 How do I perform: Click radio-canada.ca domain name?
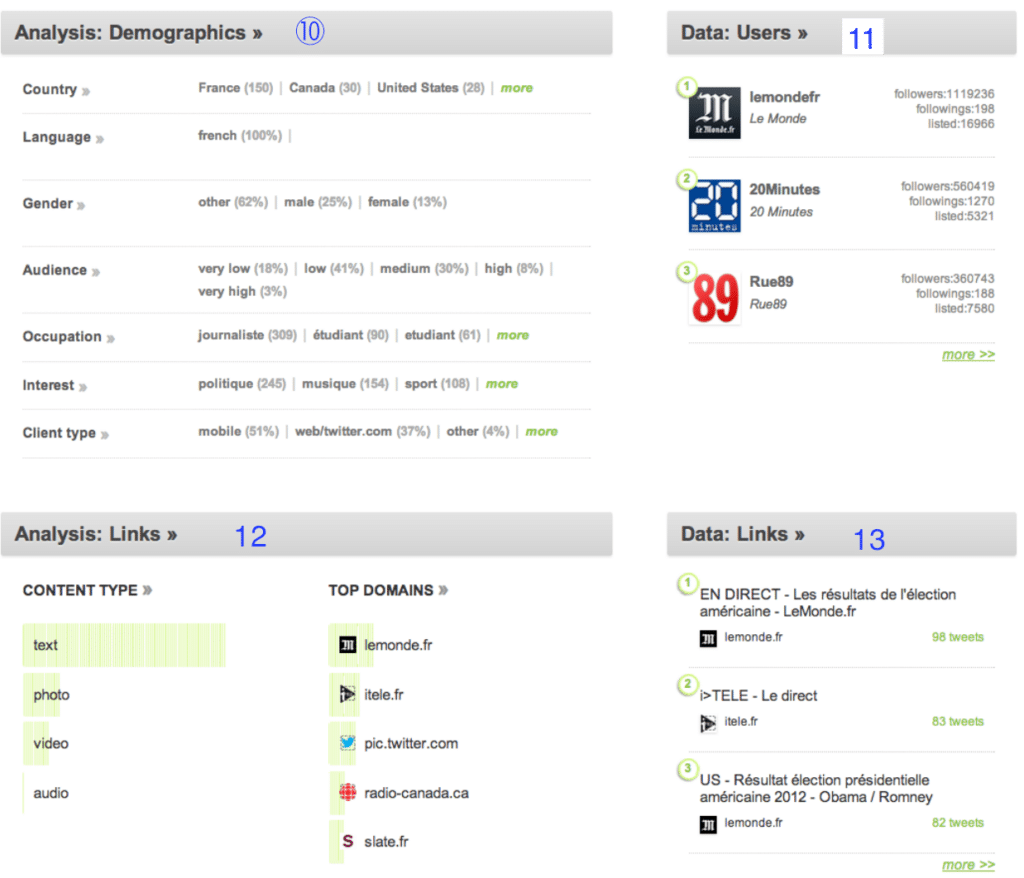click(x=417, y=793)
